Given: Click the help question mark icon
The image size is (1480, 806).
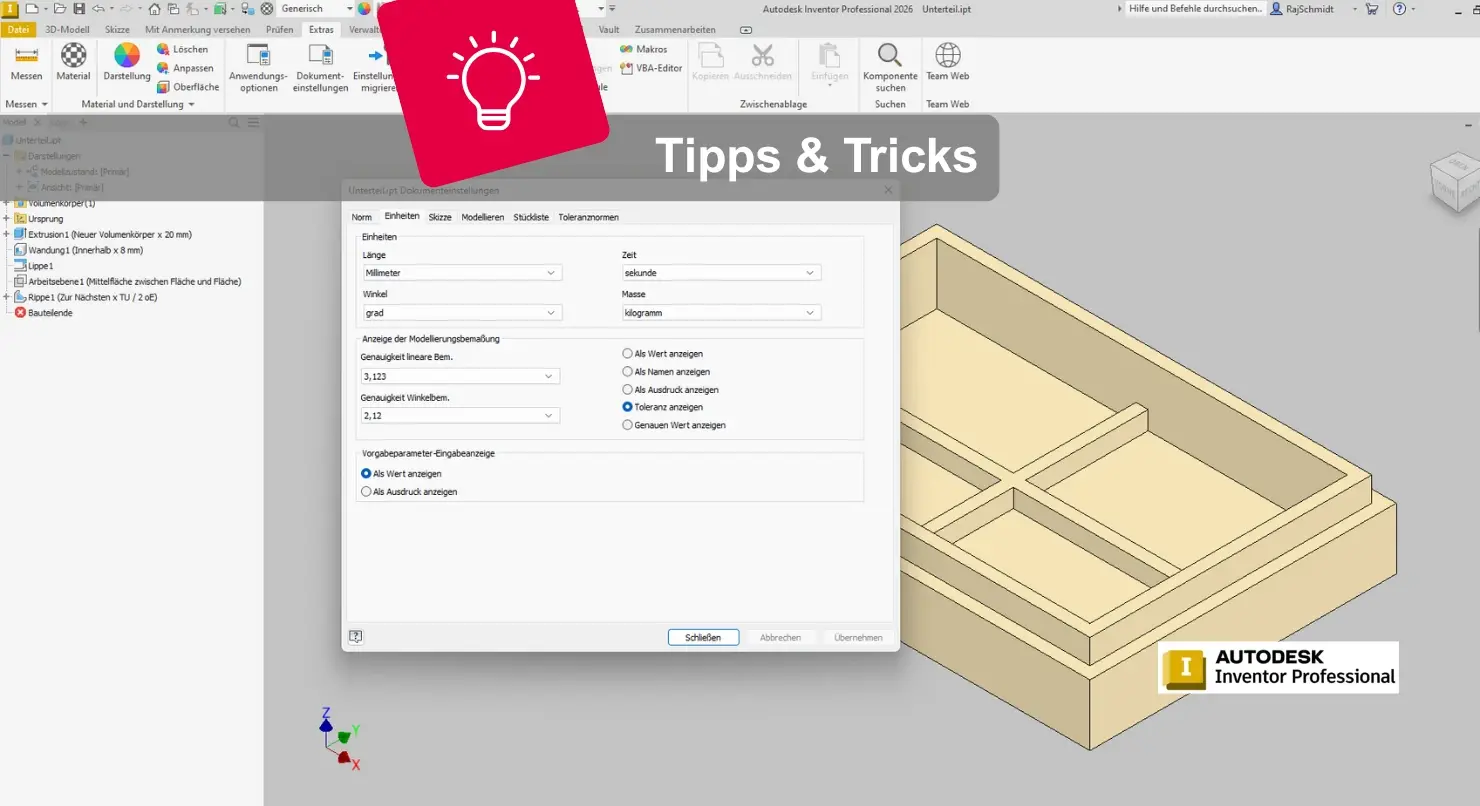Looking at the screenshot, I should point(1399,9).
